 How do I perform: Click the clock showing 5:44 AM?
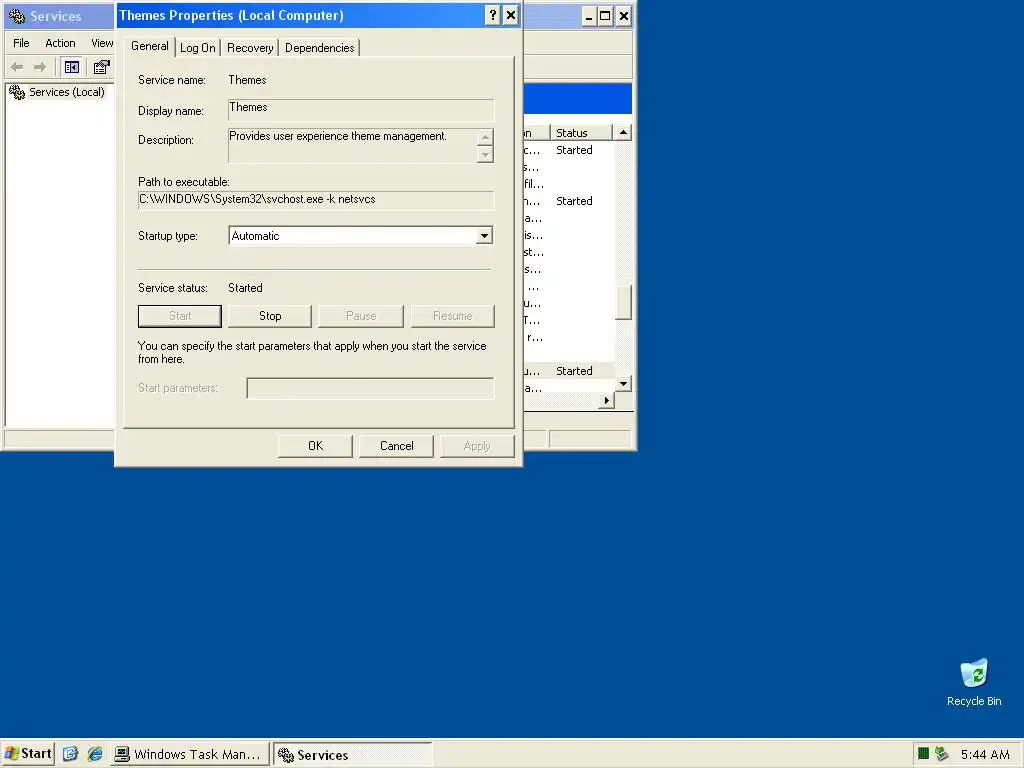tap(985, 754)
